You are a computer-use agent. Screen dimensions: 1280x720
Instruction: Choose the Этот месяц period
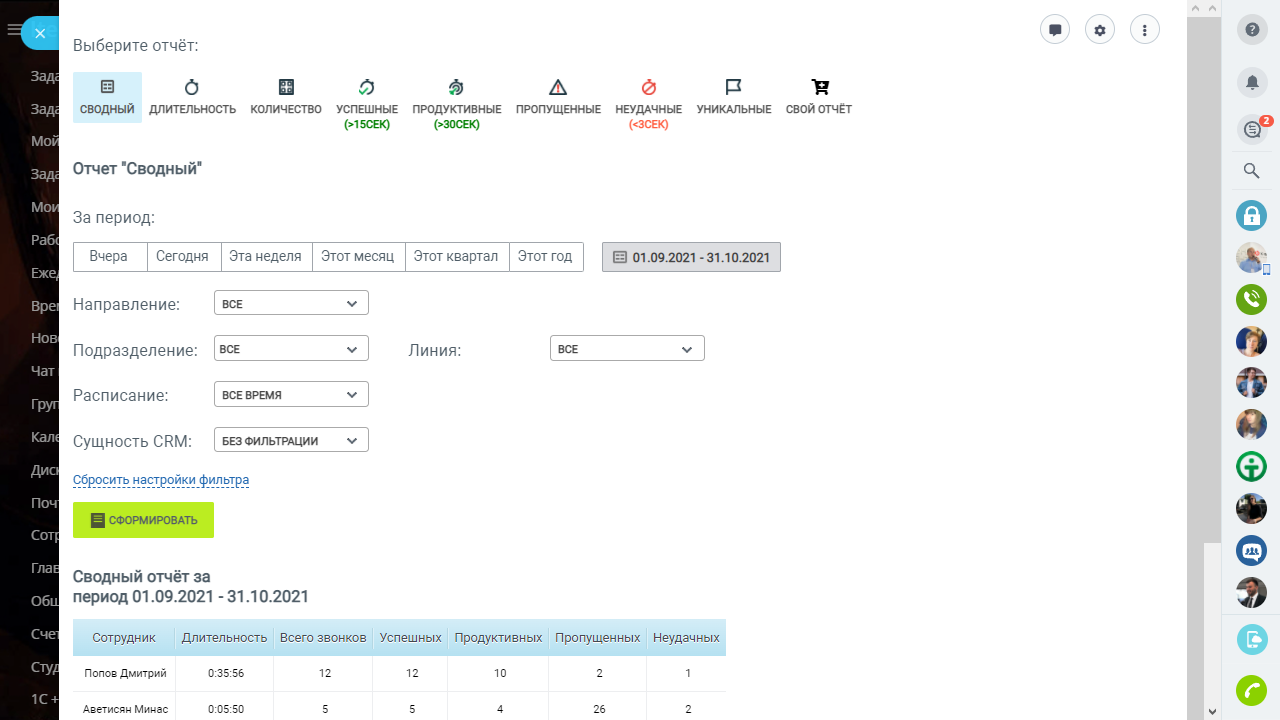point(359,257)
